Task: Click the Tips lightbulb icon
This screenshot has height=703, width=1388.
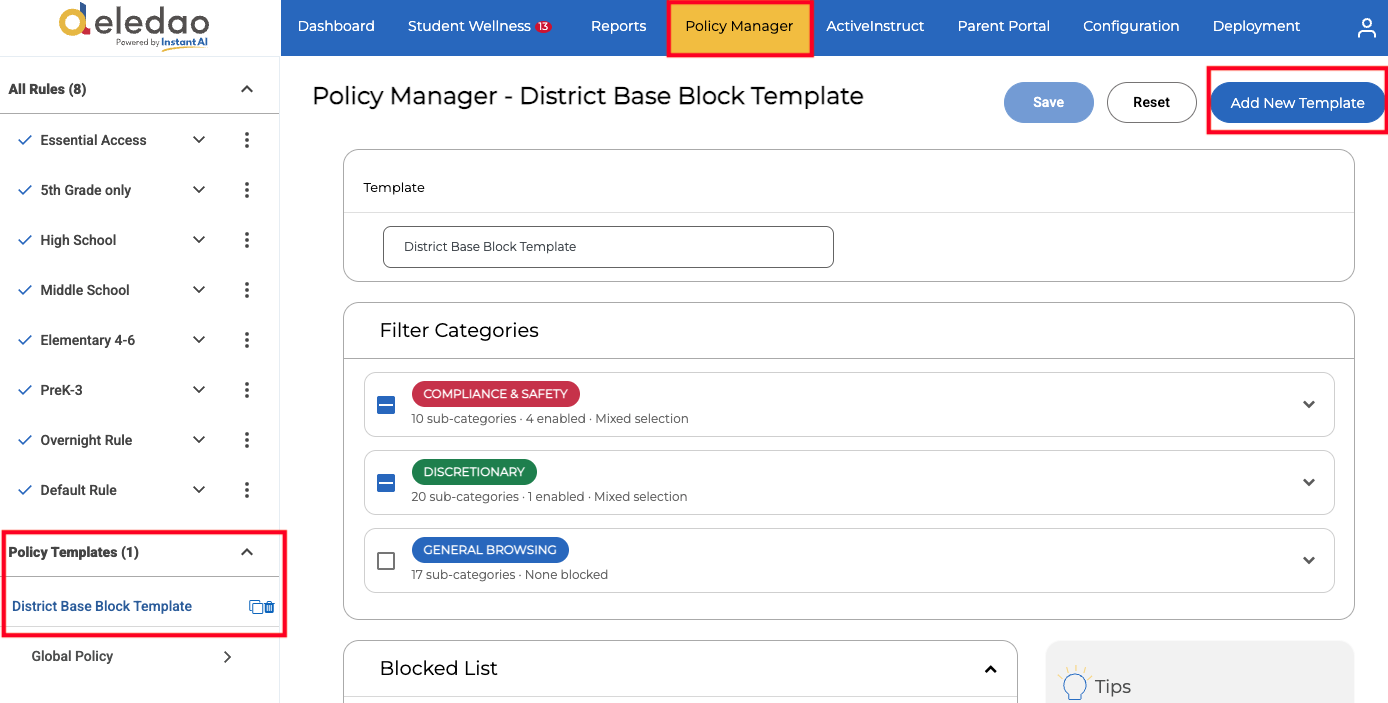Action: click(x=1073, y=685)
